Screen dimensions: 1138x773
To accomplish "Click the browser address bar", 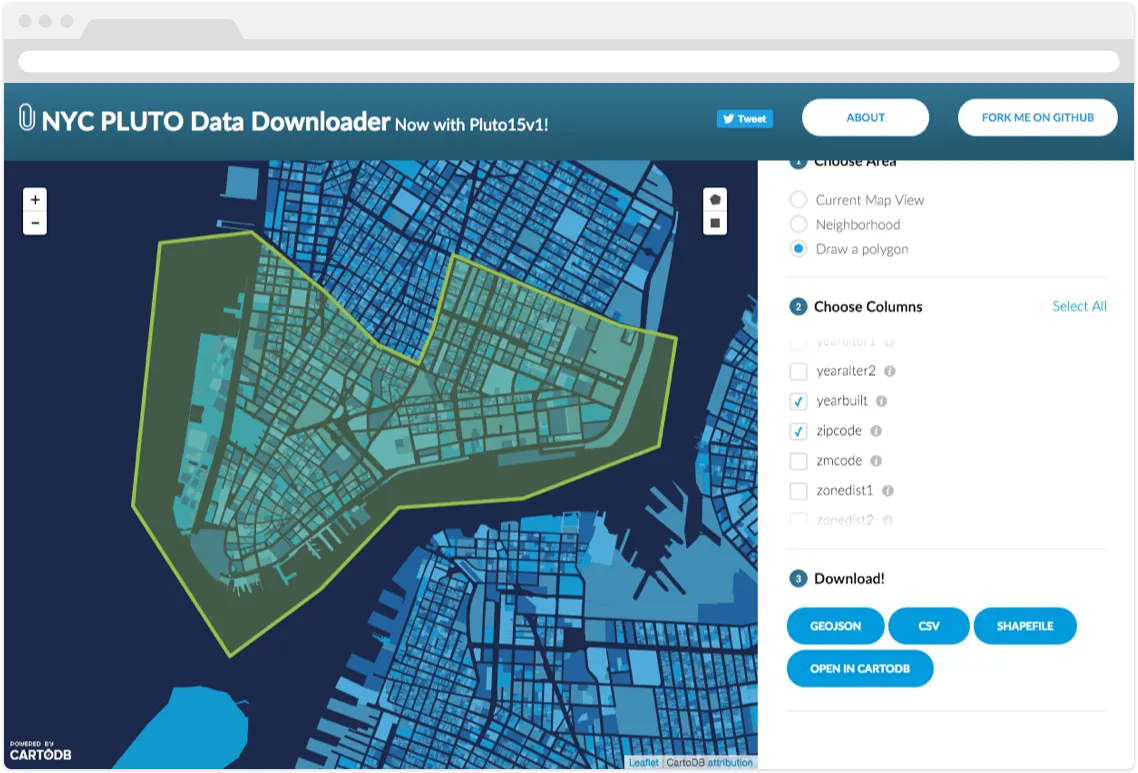I will tap(568, 62).
